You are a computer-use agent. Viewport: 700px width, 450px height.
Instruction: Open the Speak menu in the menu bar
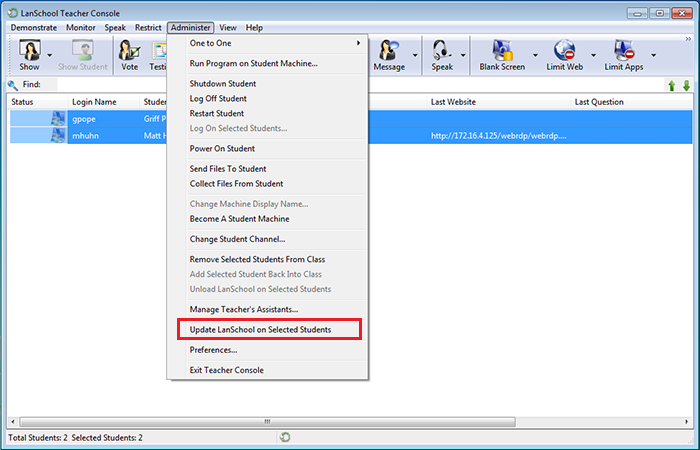[115, 28]
